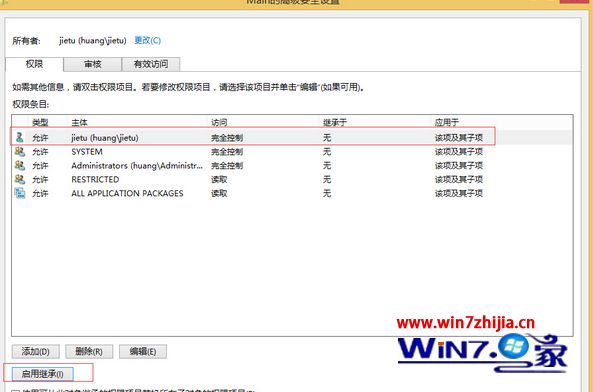This screenshot has height=392, width=593.
Task: Click the 主体 column header
Action: [79, 122]
